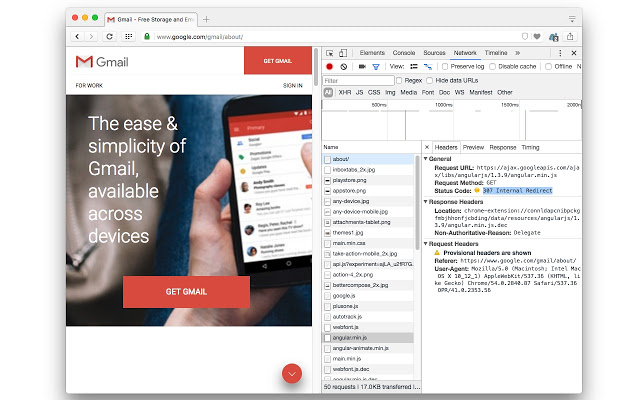Clear the network log with the clear icon
The height and width of the screenshot is (400, 640).
[344, 67]
